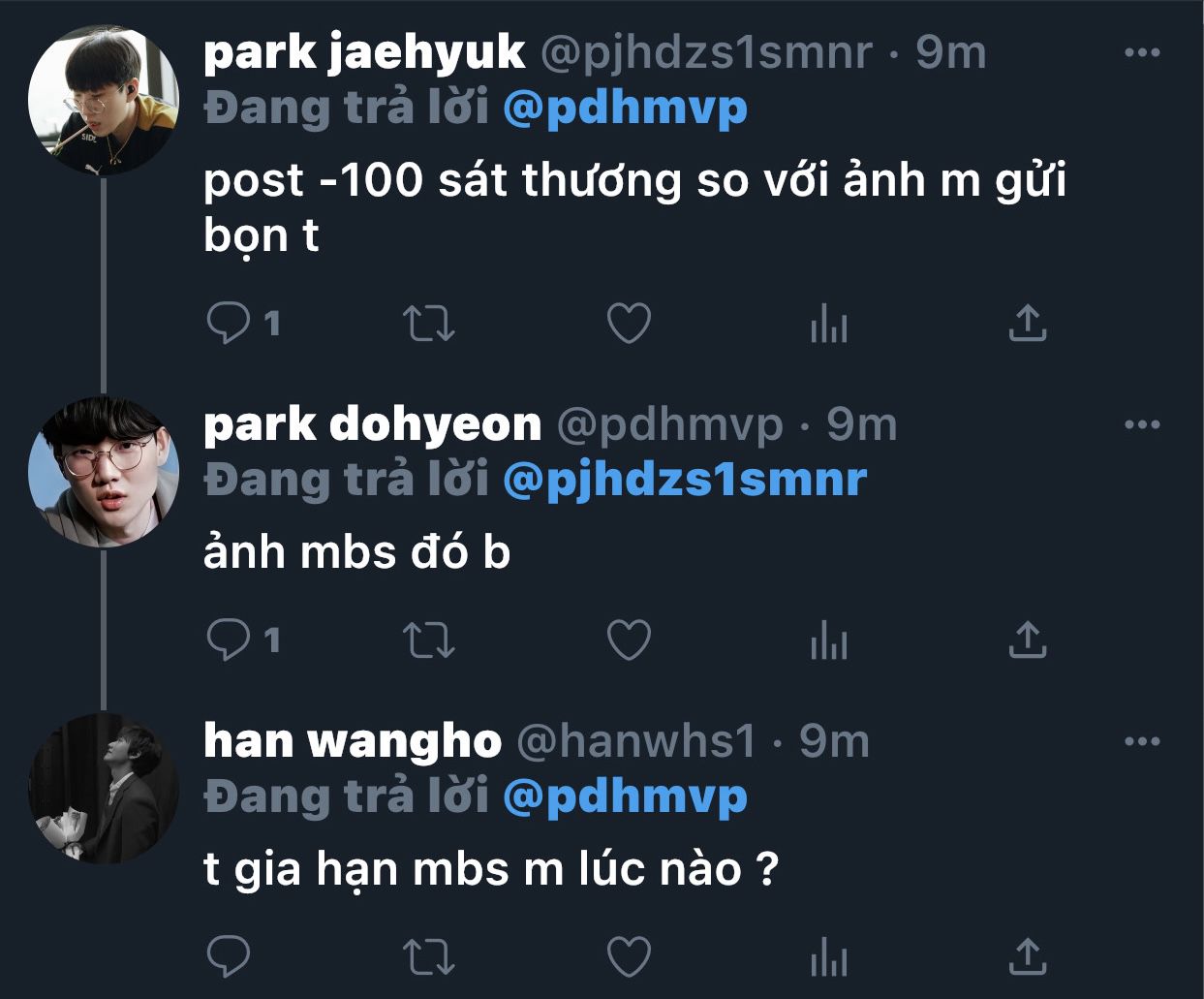Share han wangho's tweet
Screen dimensions: 1204x999
(1028, 956)
